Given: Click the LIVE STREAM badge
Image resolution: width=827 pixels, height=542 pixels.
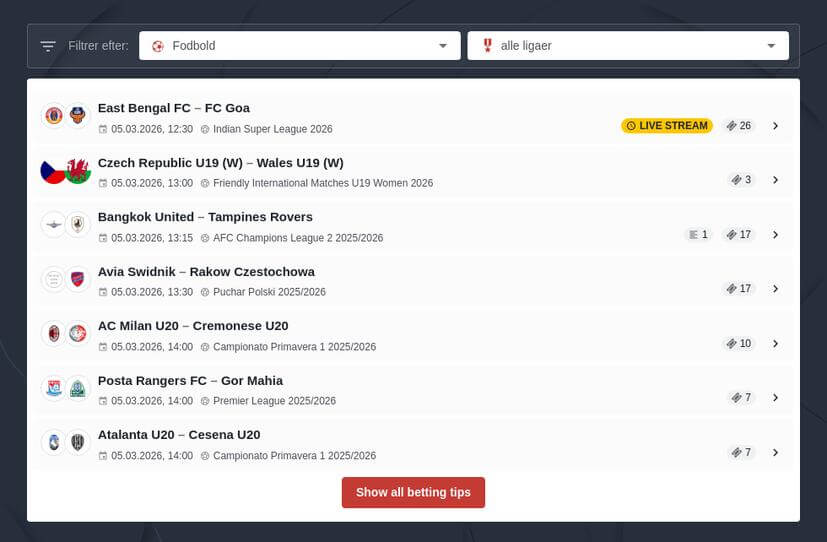Looking at the screenshot, I should pyautogui.click(x=666, y=126).
